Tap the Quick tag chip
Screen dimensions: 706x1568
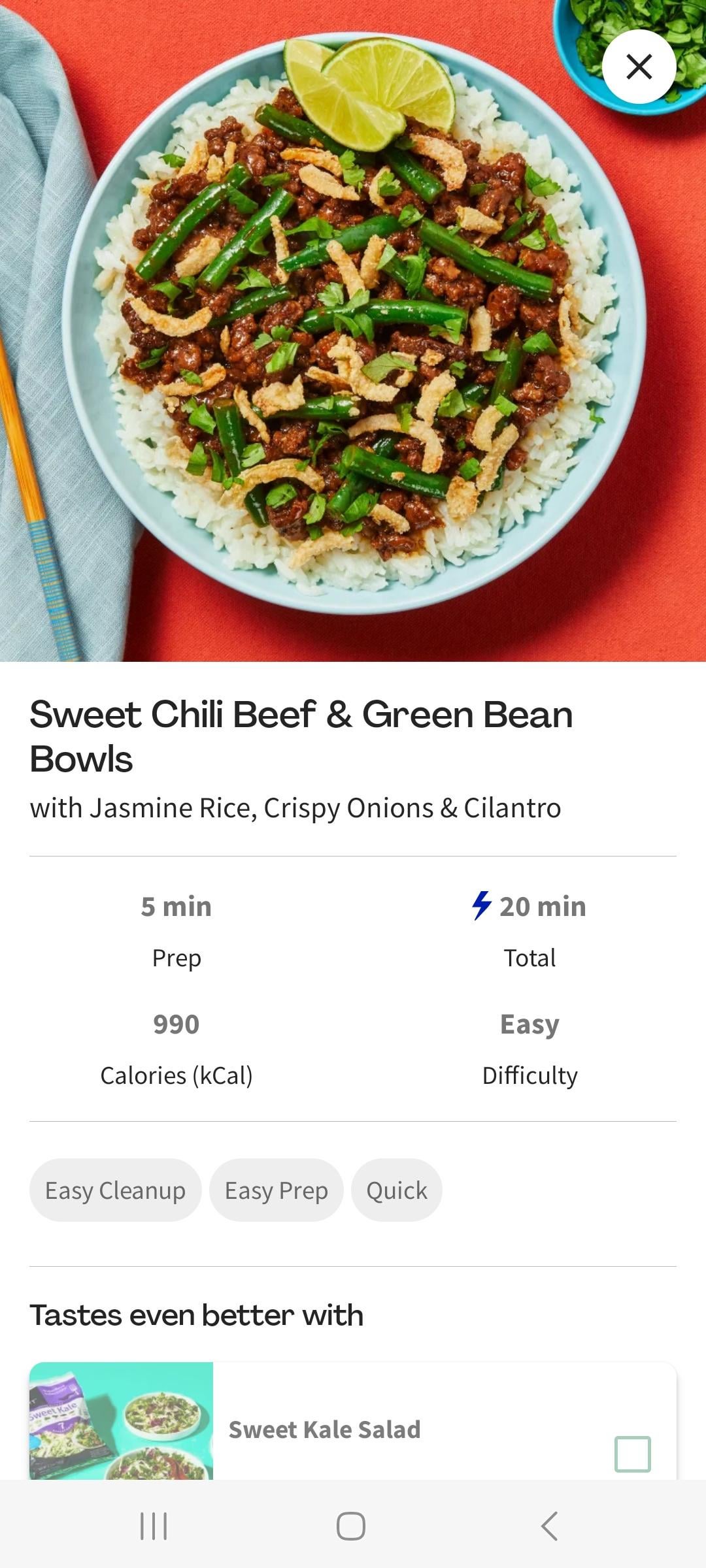[x=396, y=1190]
